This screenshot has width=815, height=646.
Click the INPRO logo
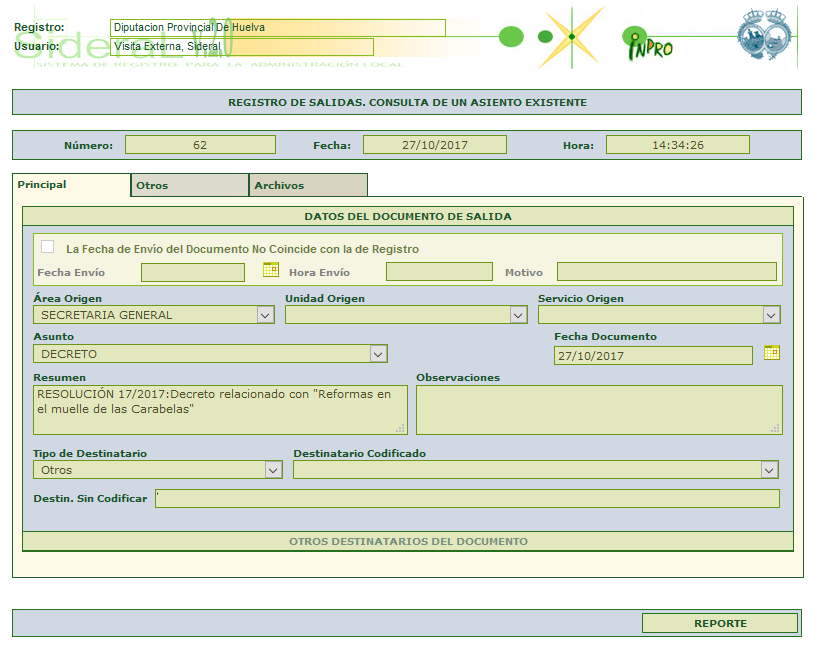[x=648, y=44]
